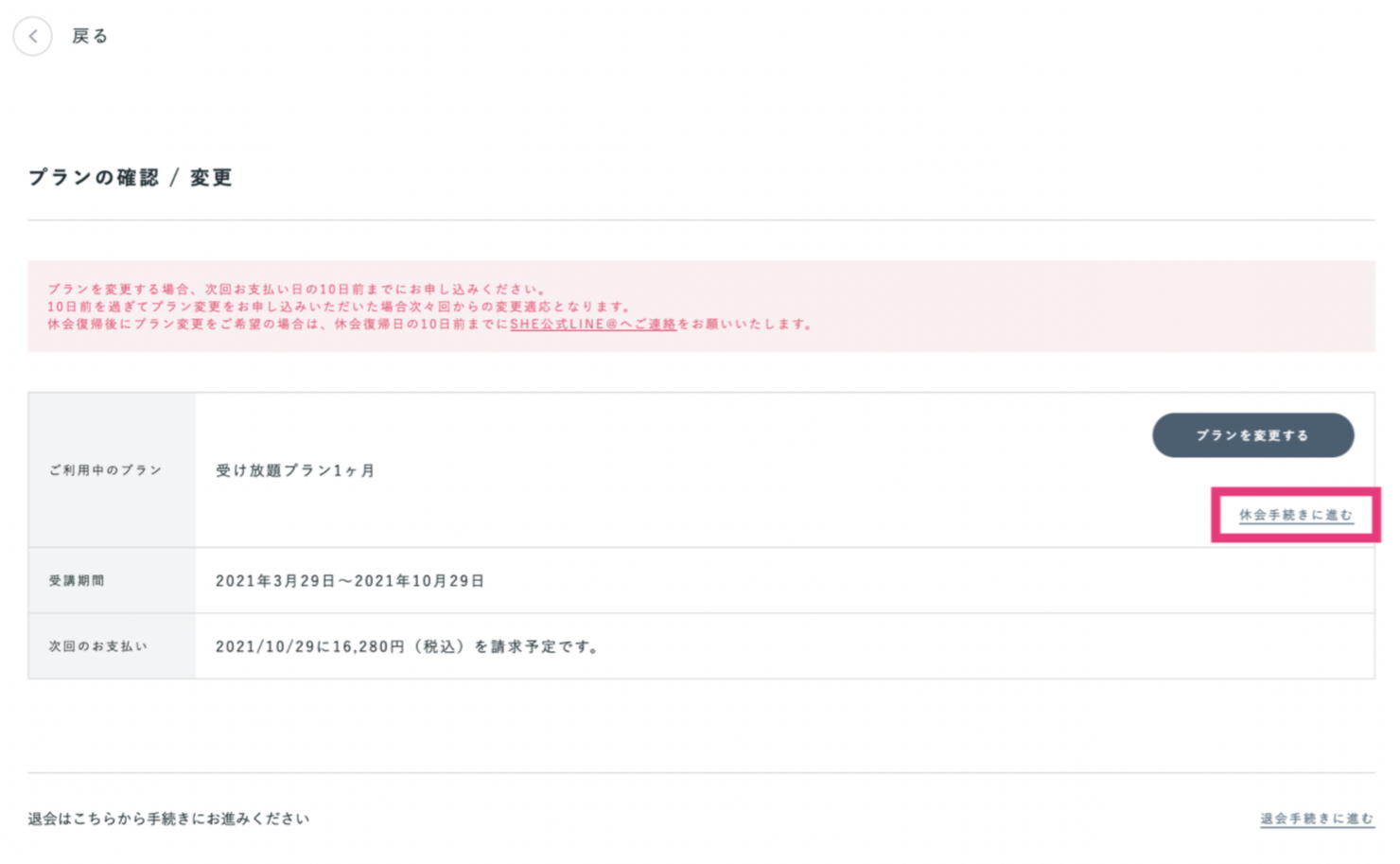This screenshot has height=864, width=1400.
Task: Click the notice line starting 10日前を過ぎて
Action: [339, 307]
